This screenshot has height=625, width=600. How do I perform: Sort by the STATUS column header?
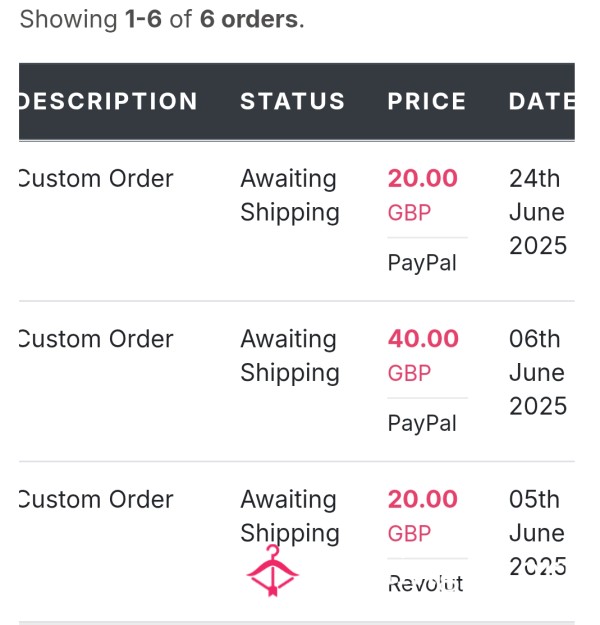(x=293, y=101)
